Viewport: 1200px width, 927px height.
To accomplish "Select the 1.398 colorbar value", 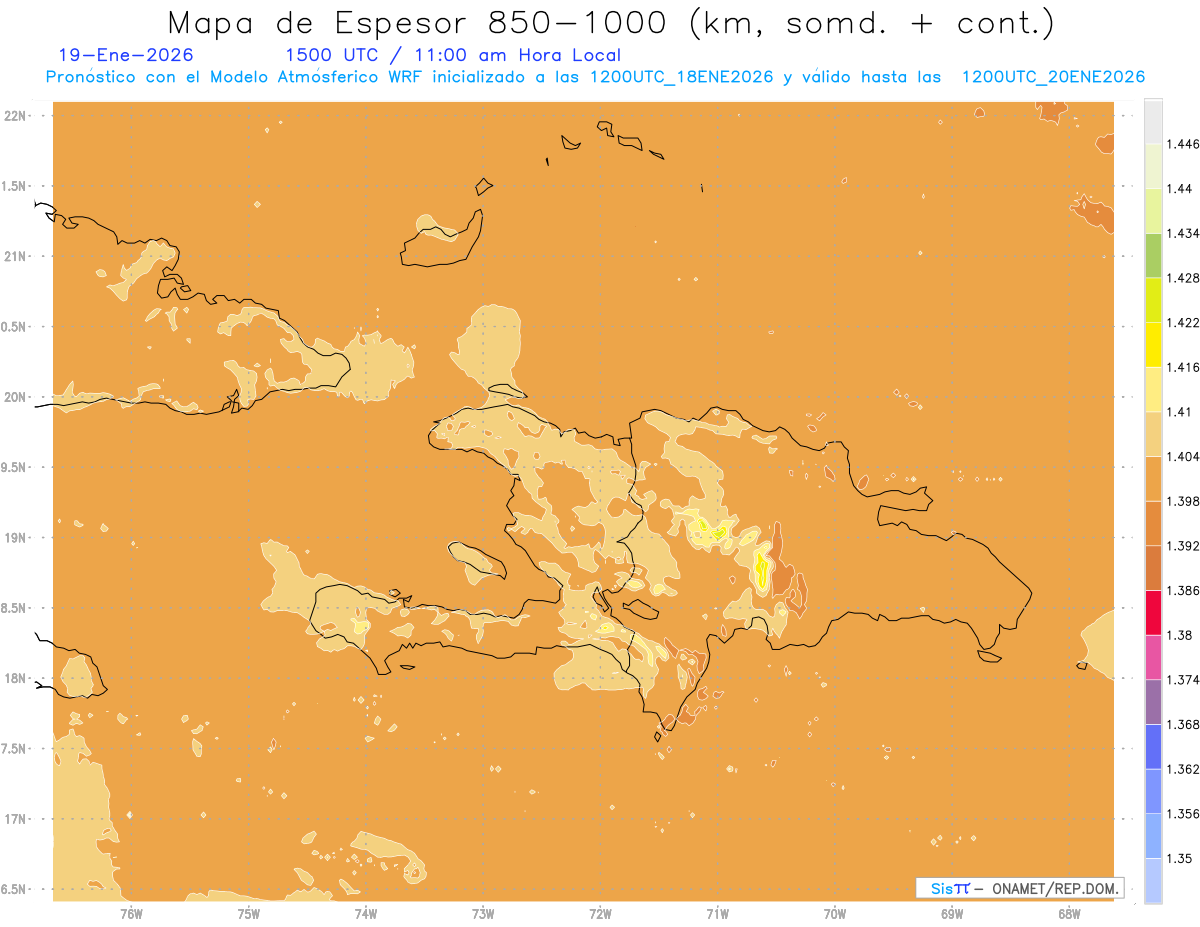I will (1183, 501).
